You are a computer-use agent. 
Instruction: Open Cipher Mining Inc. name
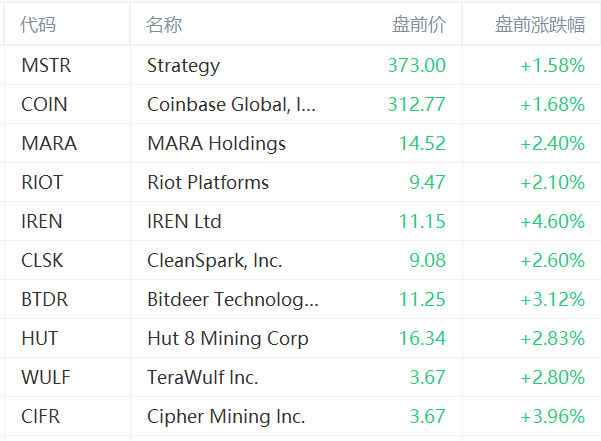click(x=226, y=417)
